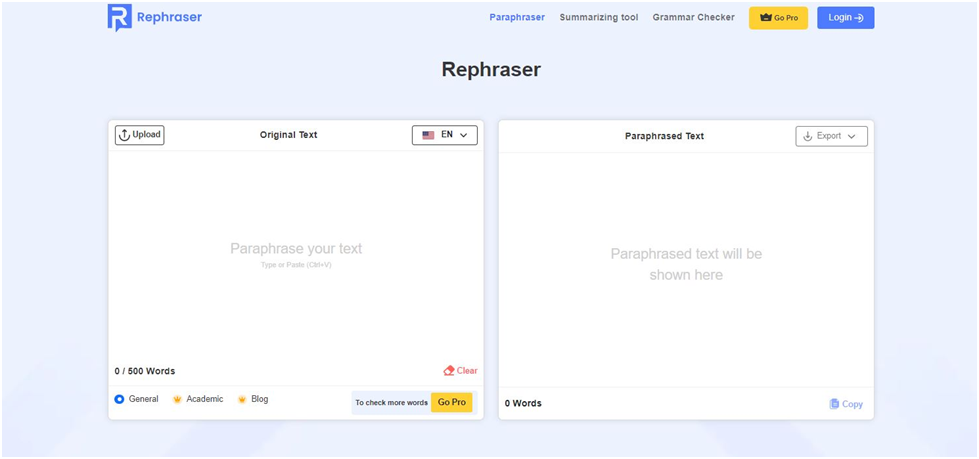Click the 0 Words output counter

click(523, 403)
